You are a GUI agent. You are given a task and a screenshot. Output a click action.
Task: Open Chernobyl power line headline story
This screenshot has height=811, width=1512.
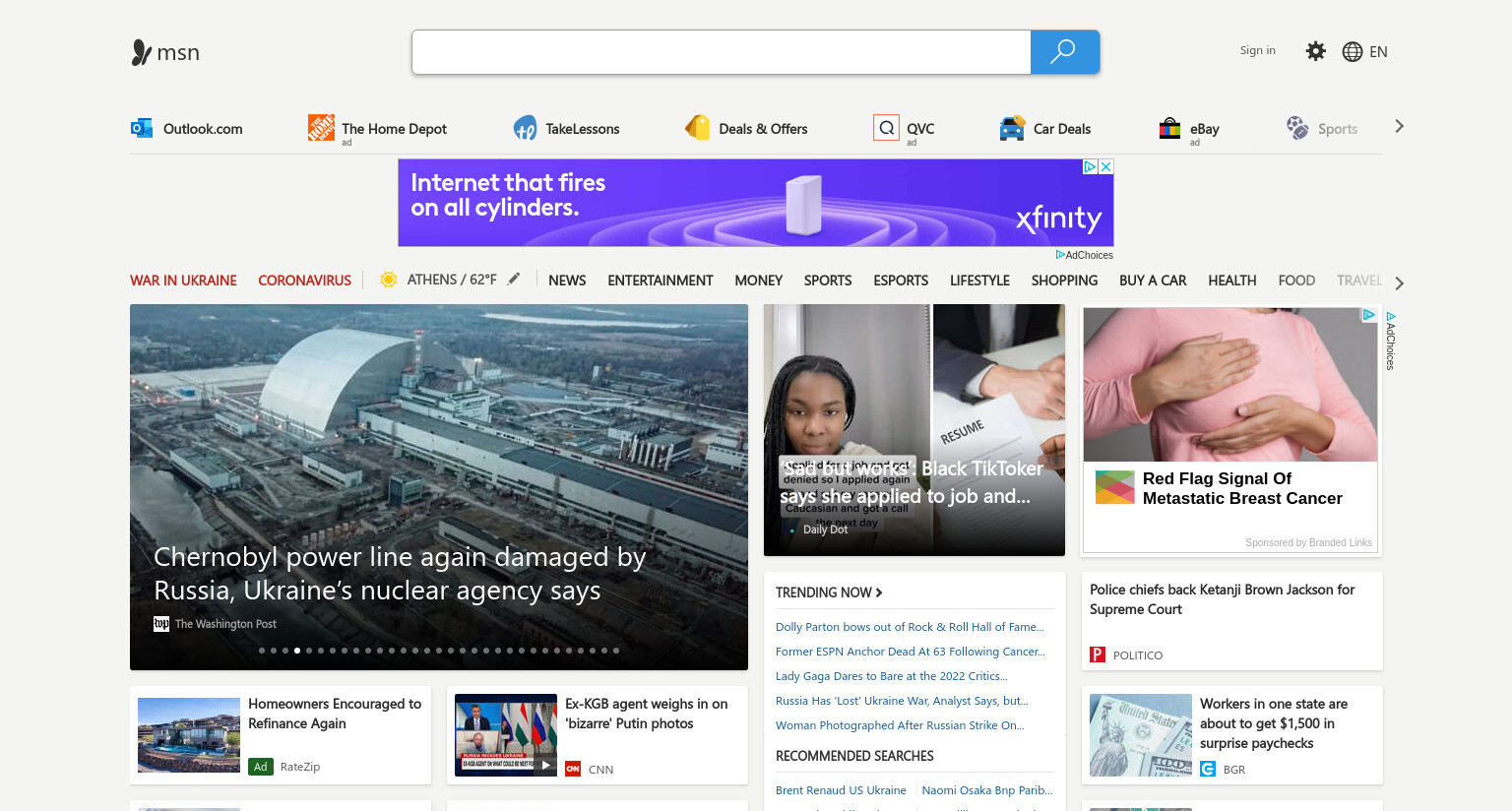click(x=400, y=574)
